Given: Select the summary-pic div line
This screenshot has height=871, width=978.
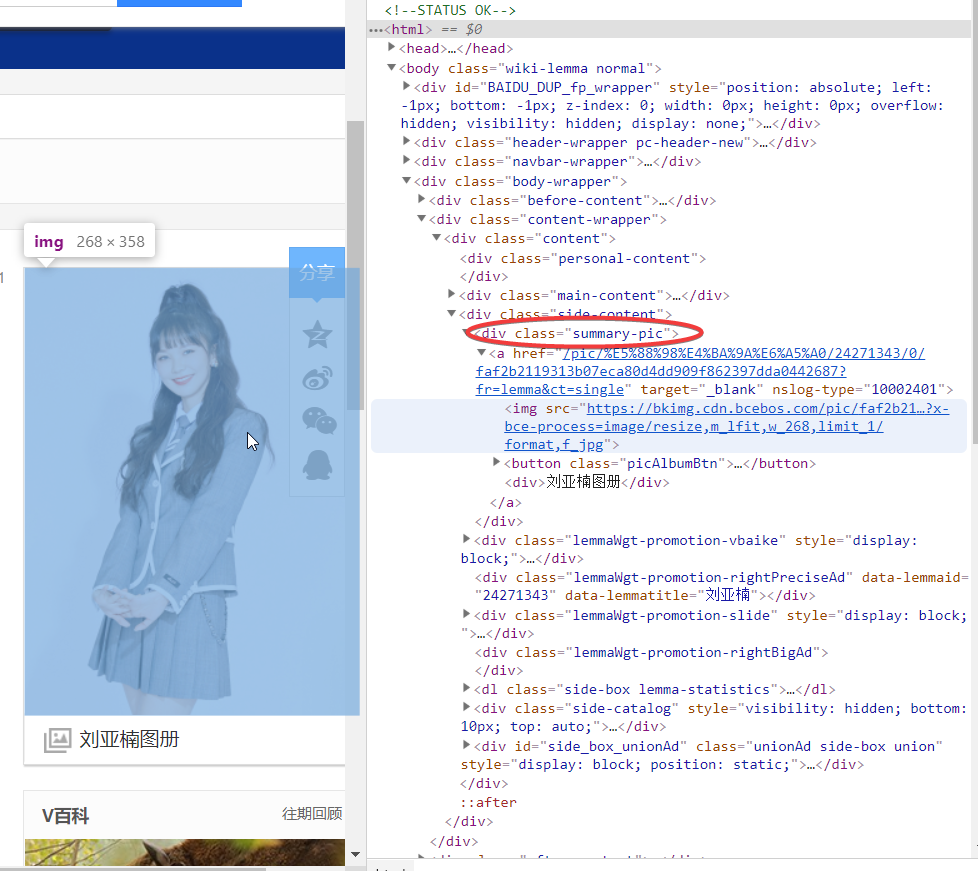Looking at the screenshot, I should (x=576, y=334).
